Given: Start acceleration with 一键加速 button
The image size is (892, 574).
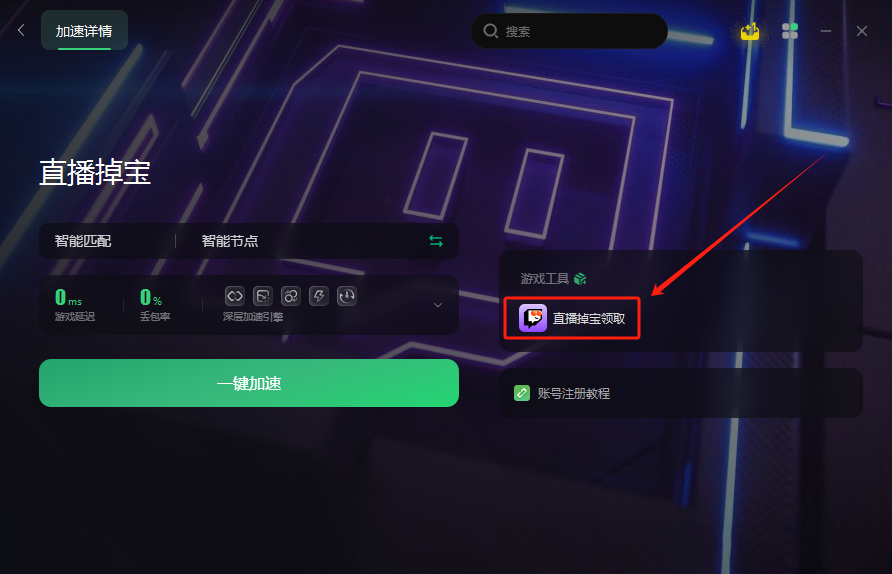Looking at the screenshot, I should [249, 383].
